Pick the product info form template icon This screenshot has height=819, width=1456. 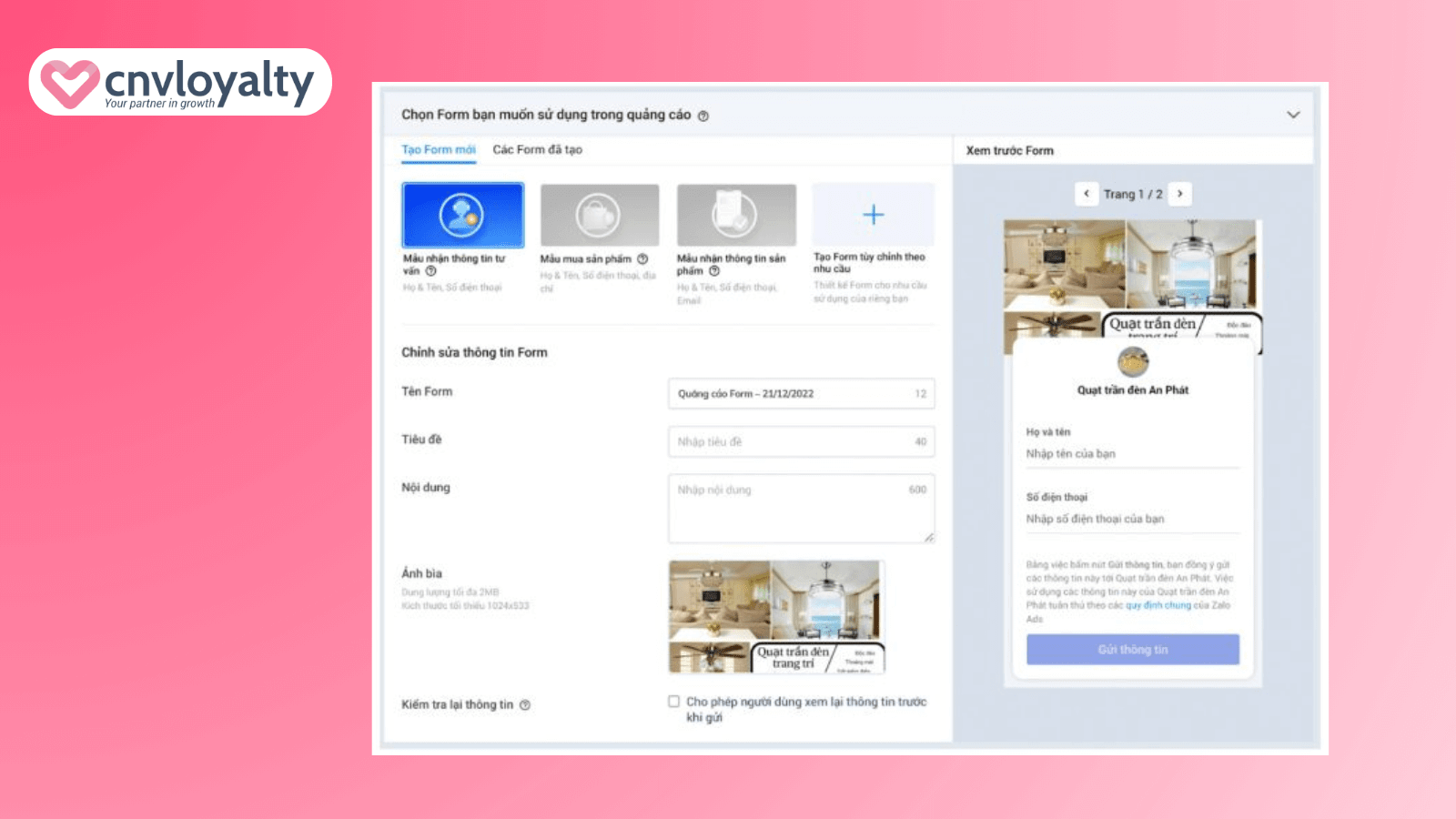(735, 215)
